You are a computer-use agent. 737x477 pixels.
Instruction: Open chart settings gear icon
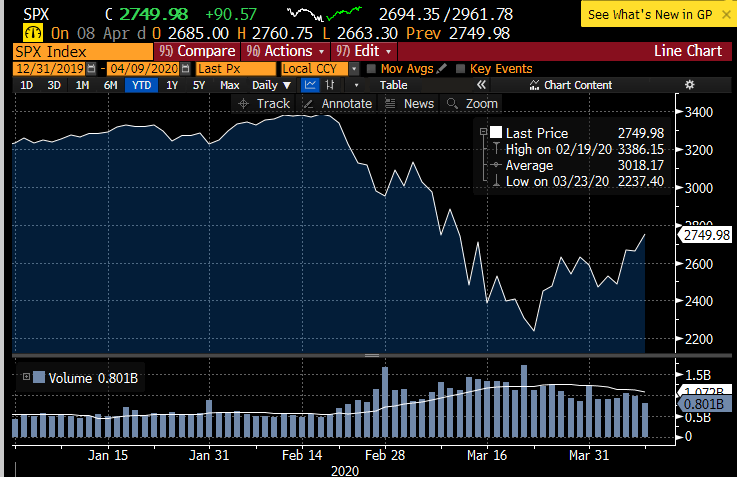[x=689, y=85]
